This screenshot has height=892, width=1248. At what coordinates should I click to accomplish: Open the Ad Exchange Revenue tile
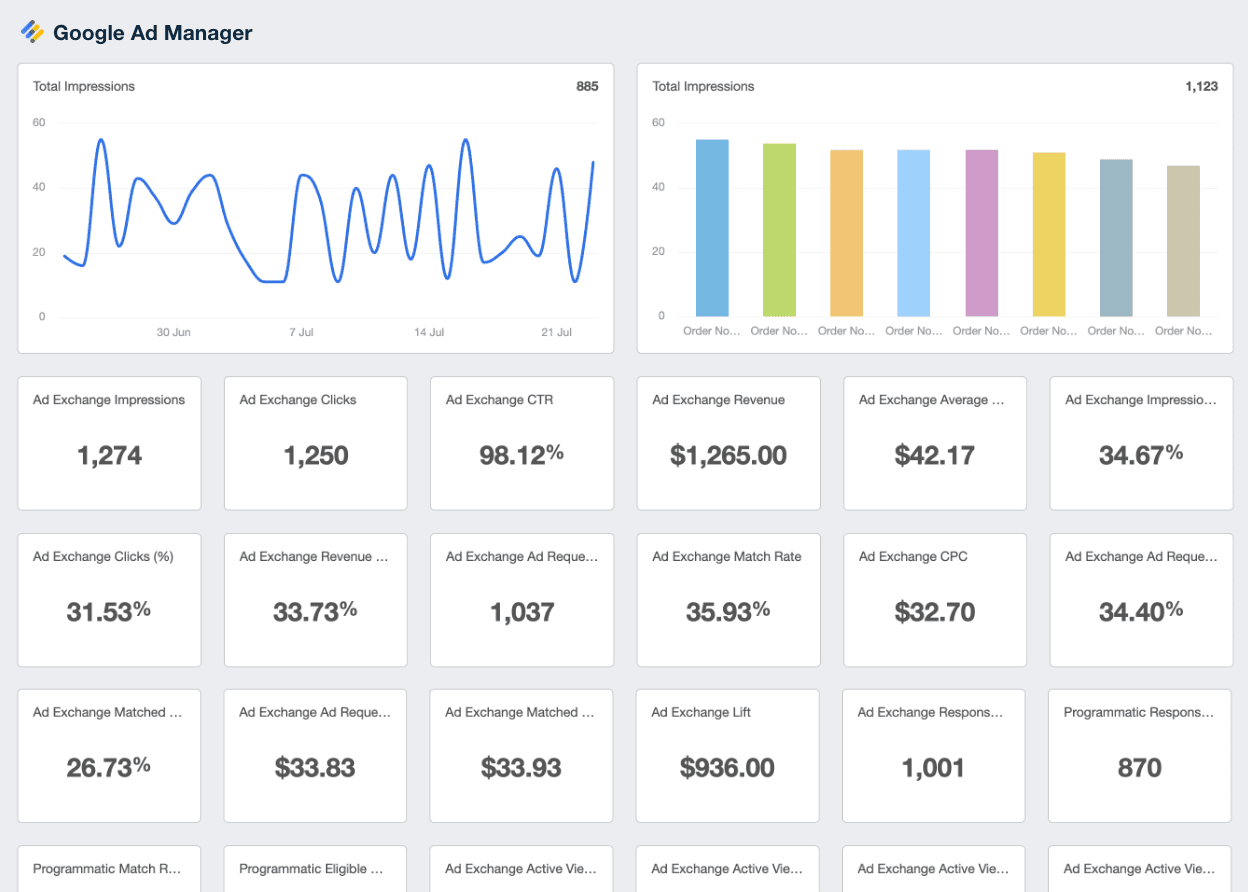(x=728, y=443)
